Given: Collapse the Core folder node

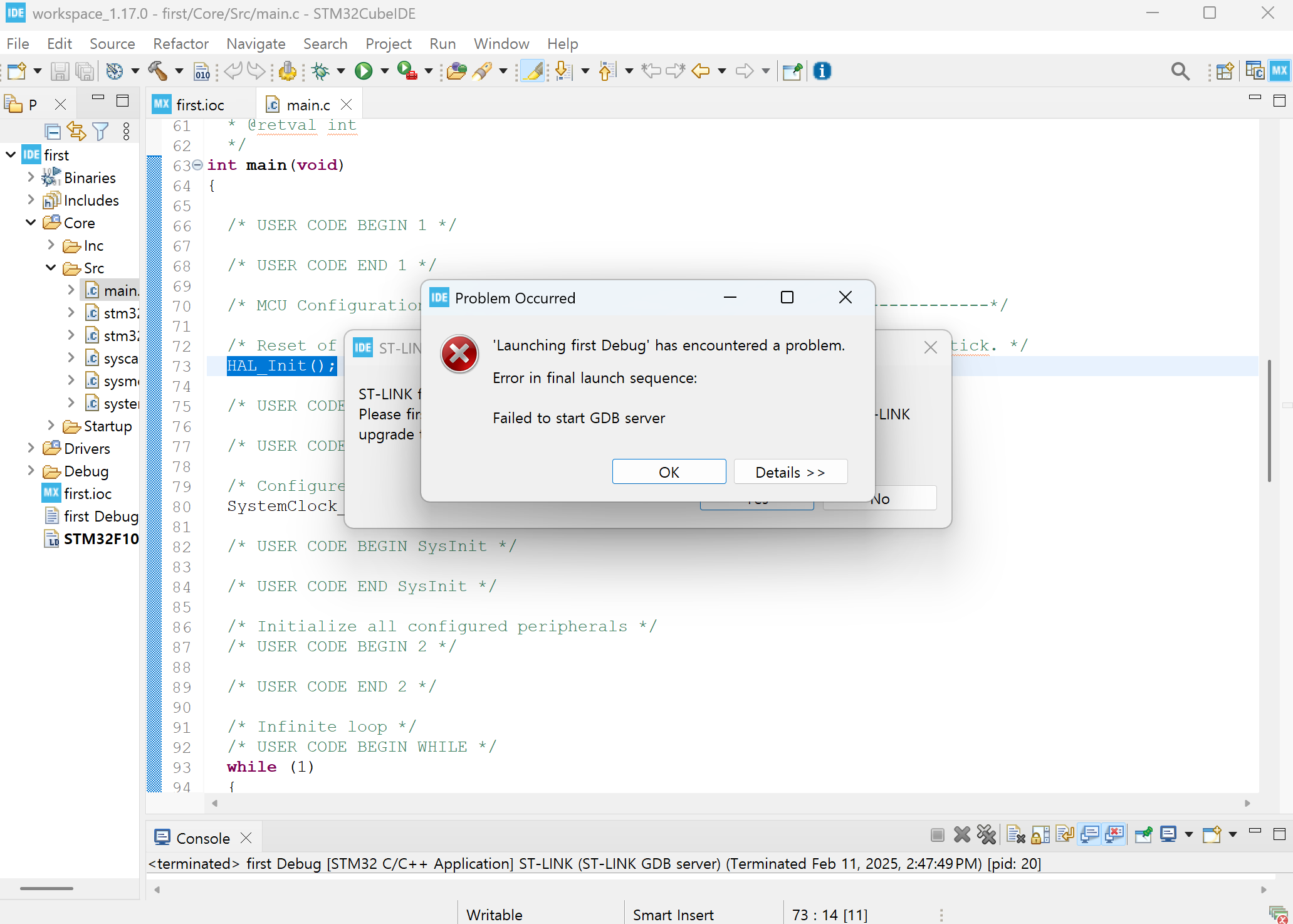Looking at the screenshot, I should point(31,223).
